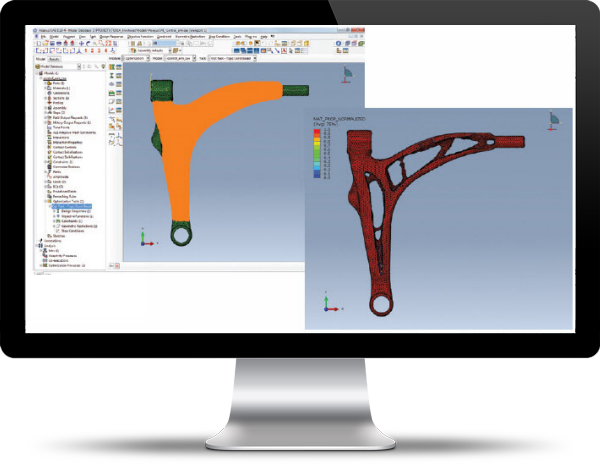
Task: Expand the Steps tree node
Action: (45, 112)
